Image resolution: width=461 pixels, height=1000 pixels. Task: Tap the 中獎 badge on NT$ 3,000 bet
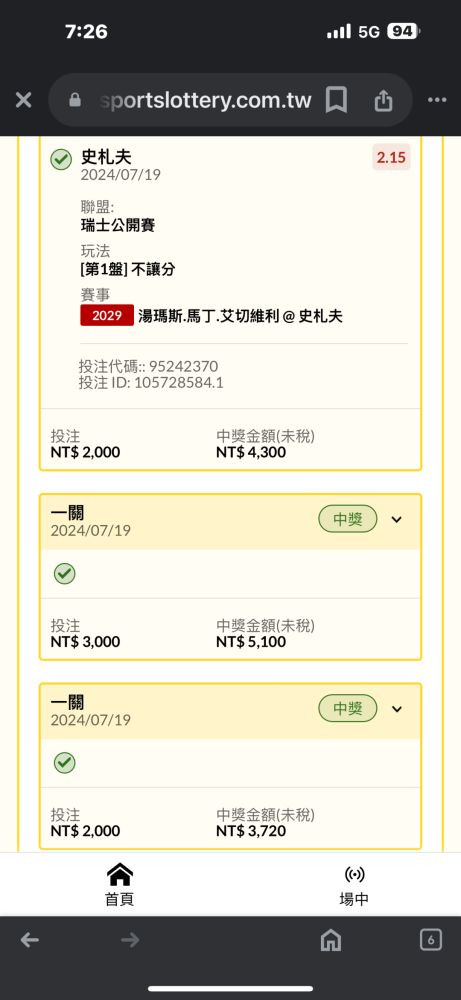348,520
